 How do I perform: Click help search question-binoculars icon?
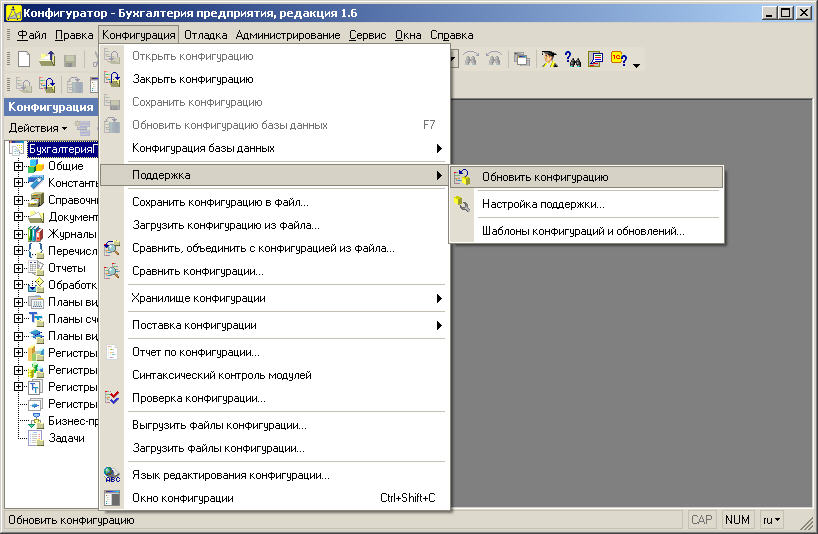tap(572, 59)
